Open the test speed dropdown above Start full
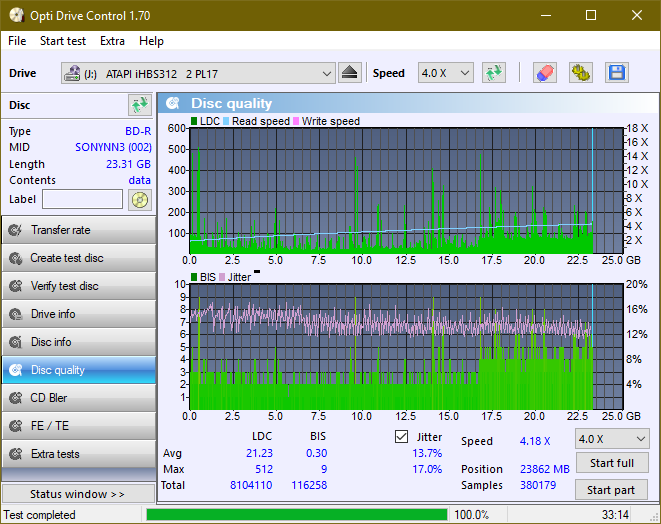 pos(610,439)
